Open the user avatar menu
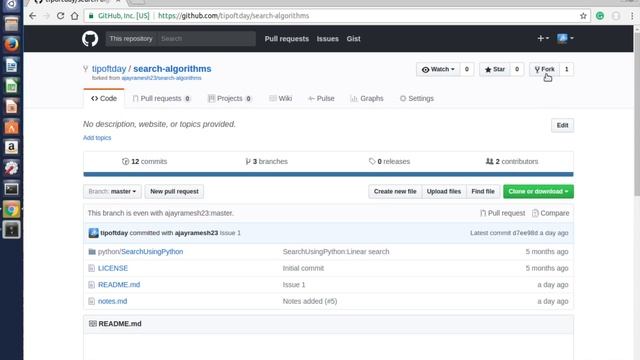640x360 pixels. coord(565,38)
